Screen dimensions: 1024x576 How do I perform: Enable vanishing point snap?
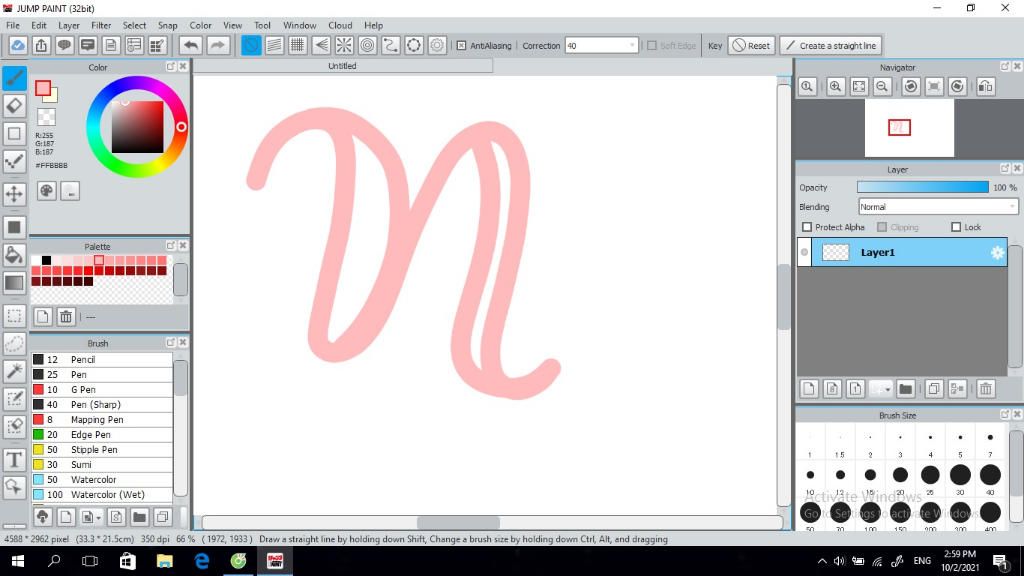tap(321, 46)
